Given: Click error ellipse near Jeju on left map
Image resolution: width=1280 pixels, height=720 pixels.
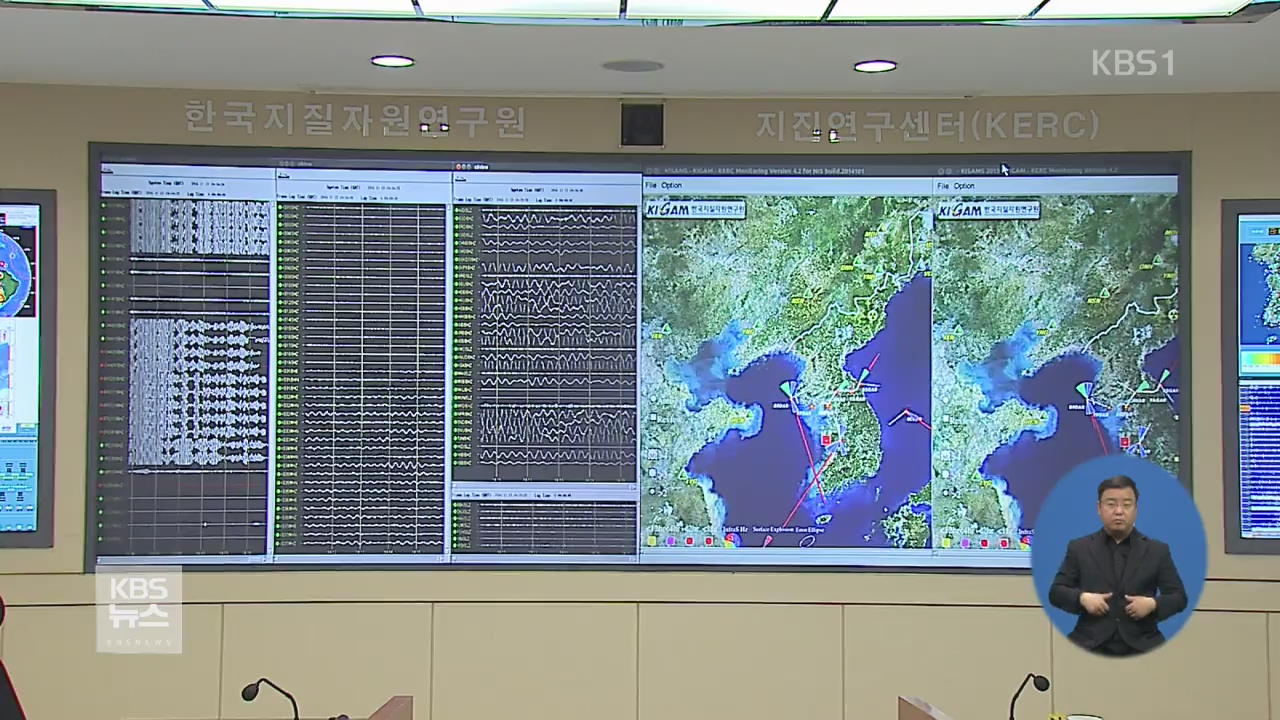Looking at the screenshot, I should click(x=824, y=519).
